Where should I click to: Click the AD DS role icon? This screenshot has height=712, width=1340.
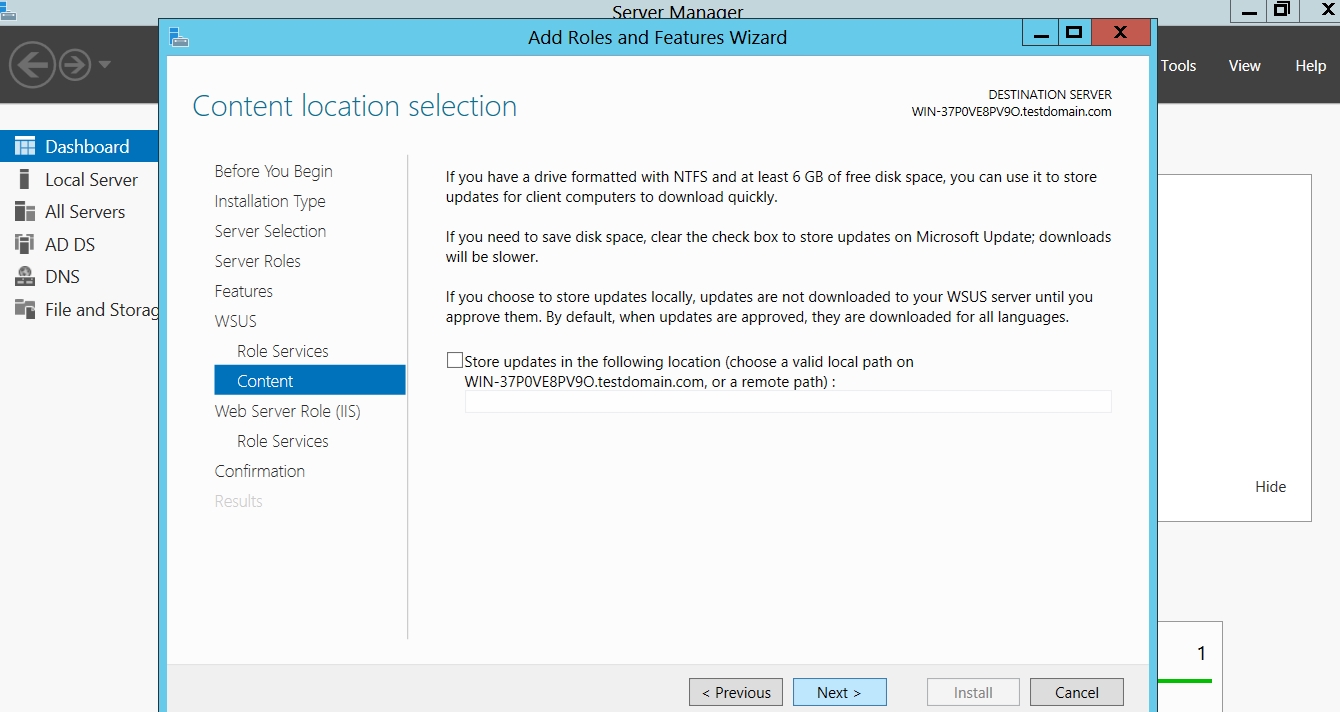pos(25,244)
